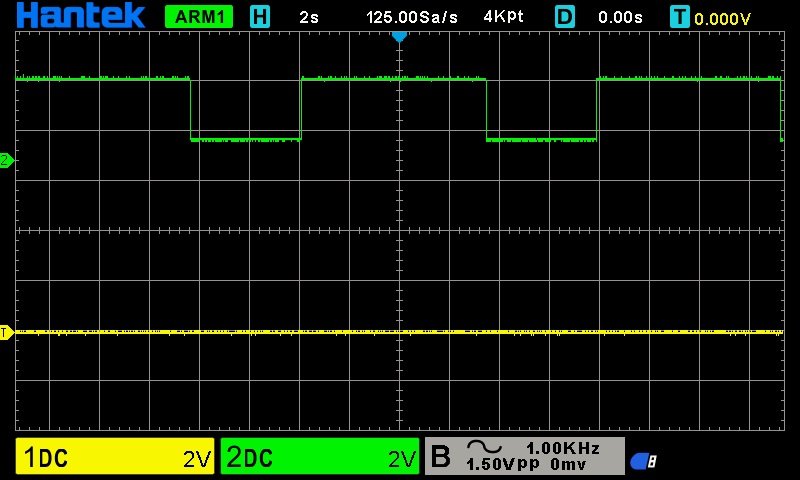
Task: Click the 1.50Vpp amplitude value
Action: pos(503,464)
